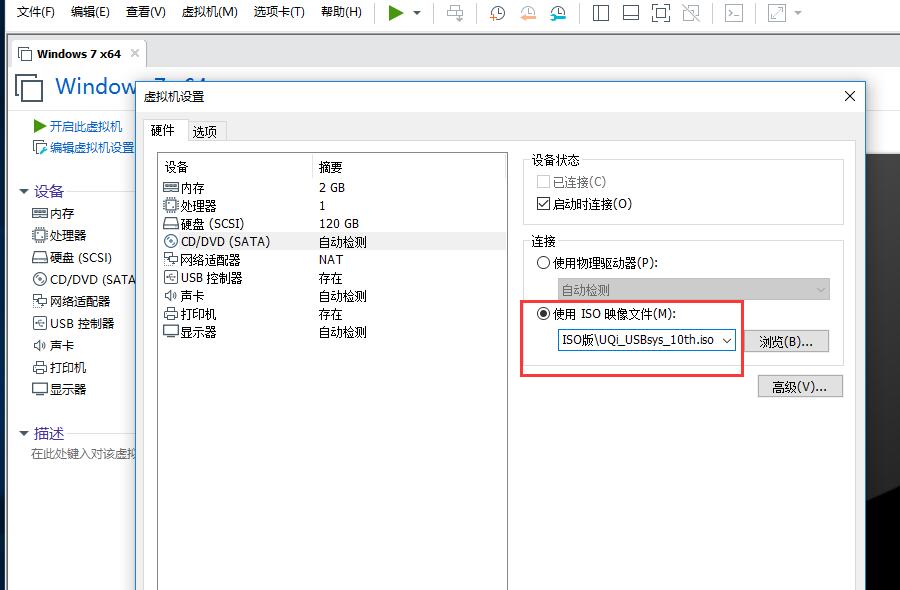Collapse the 描述 section in sidebar
900x590 pixels.
pyautogui.click(x=24, y=433)
